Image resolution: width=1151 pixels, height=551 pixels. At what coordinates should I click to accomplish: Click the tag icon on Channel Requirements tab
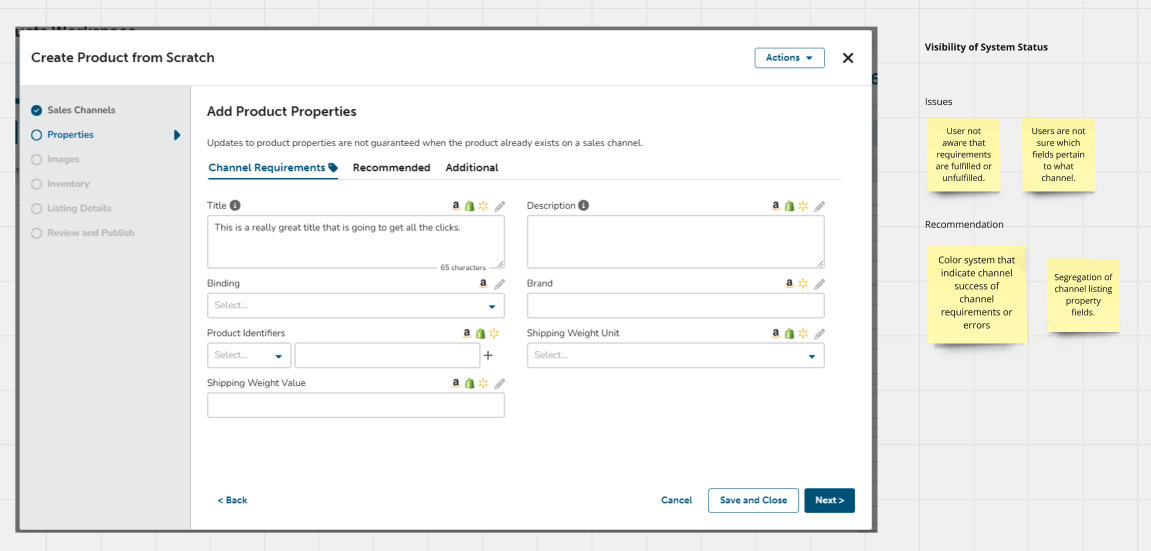coord(333,168)
